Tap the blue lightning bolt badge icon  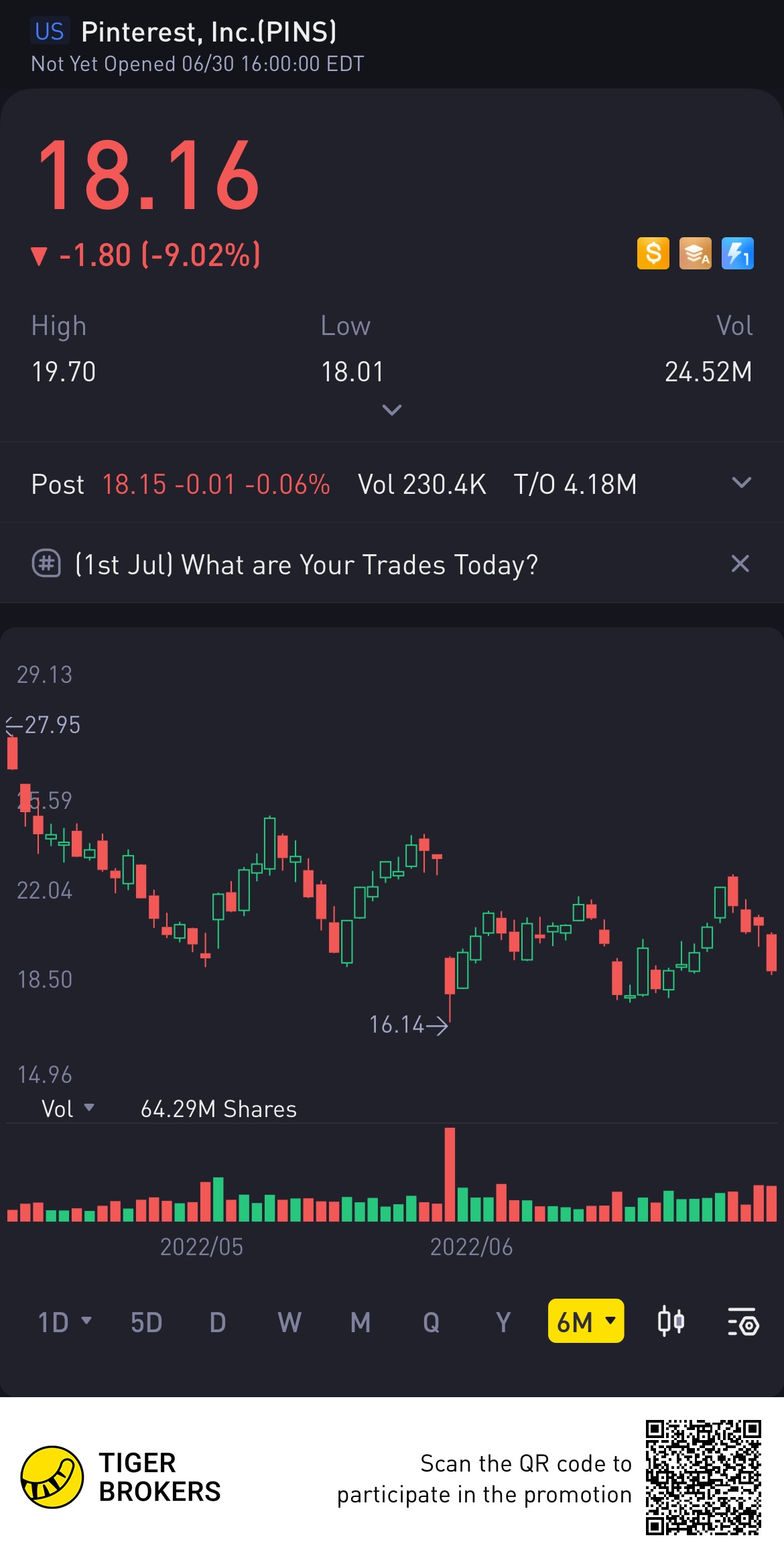point(737,254)
